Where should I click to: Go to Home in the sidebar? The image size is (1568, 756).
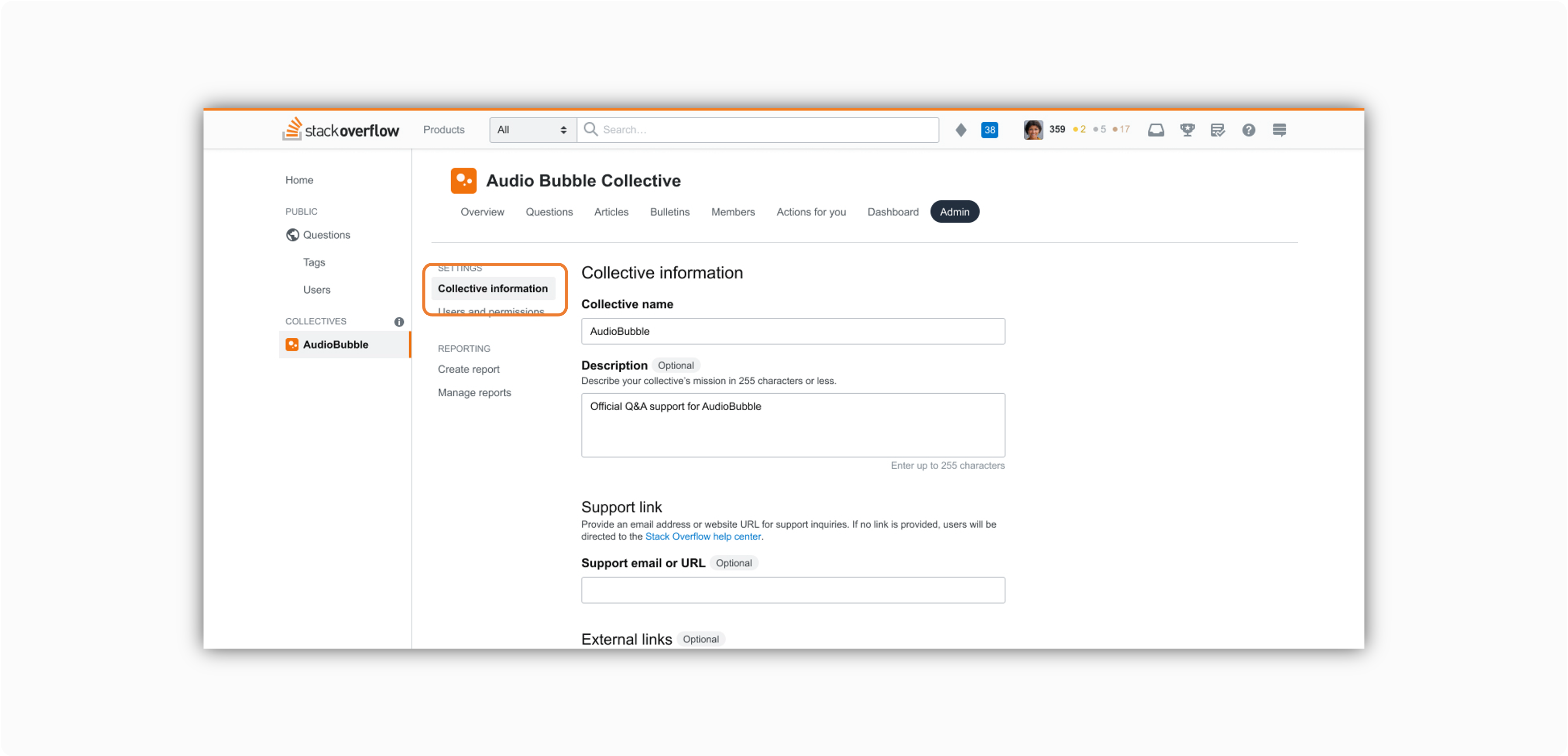point(299,180)
